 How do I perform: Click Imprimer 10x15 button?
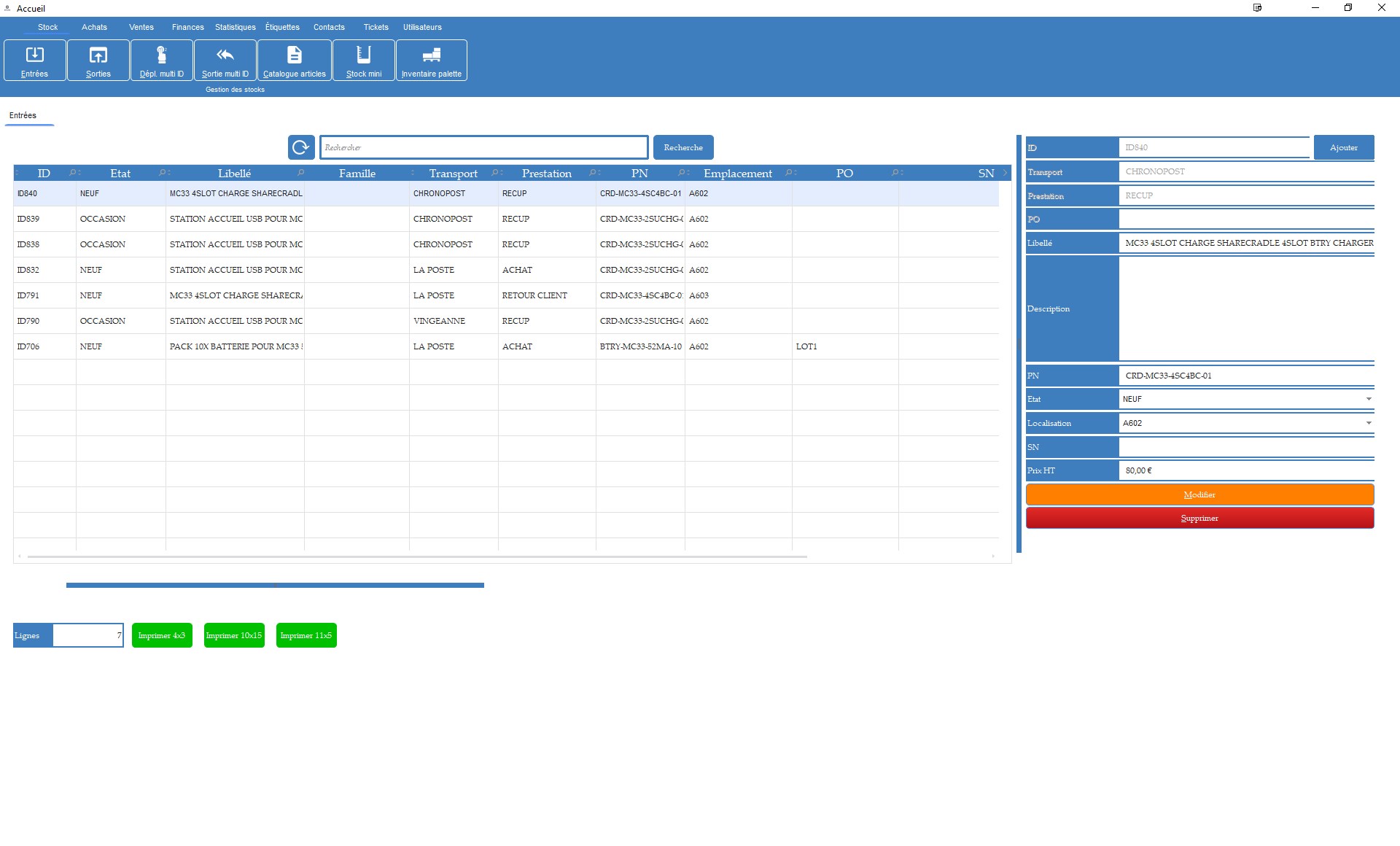(x=234, y=635)
